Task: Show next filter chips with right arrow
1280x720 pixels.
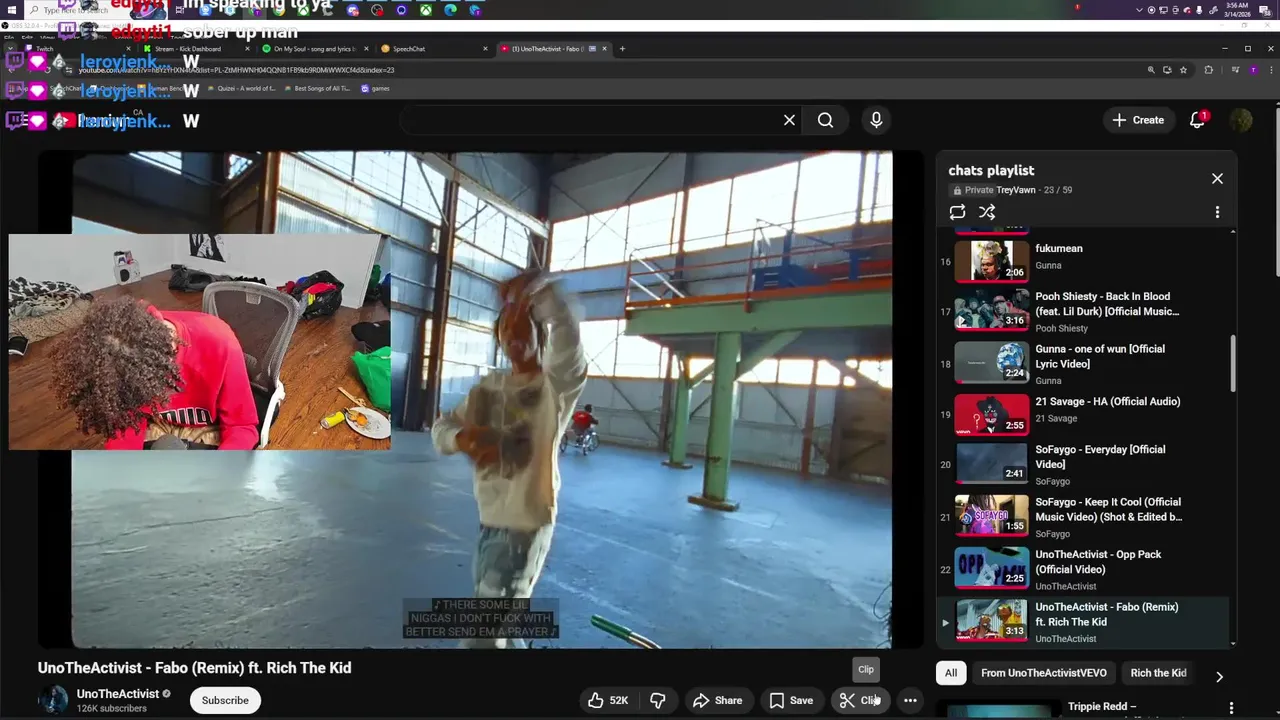Action: (x=1219, y=676)
